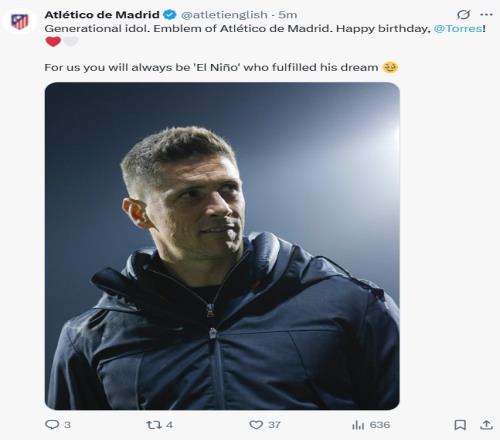View post analytics bar-chart icon
The image size is (500, 440).
coord(358,425)
